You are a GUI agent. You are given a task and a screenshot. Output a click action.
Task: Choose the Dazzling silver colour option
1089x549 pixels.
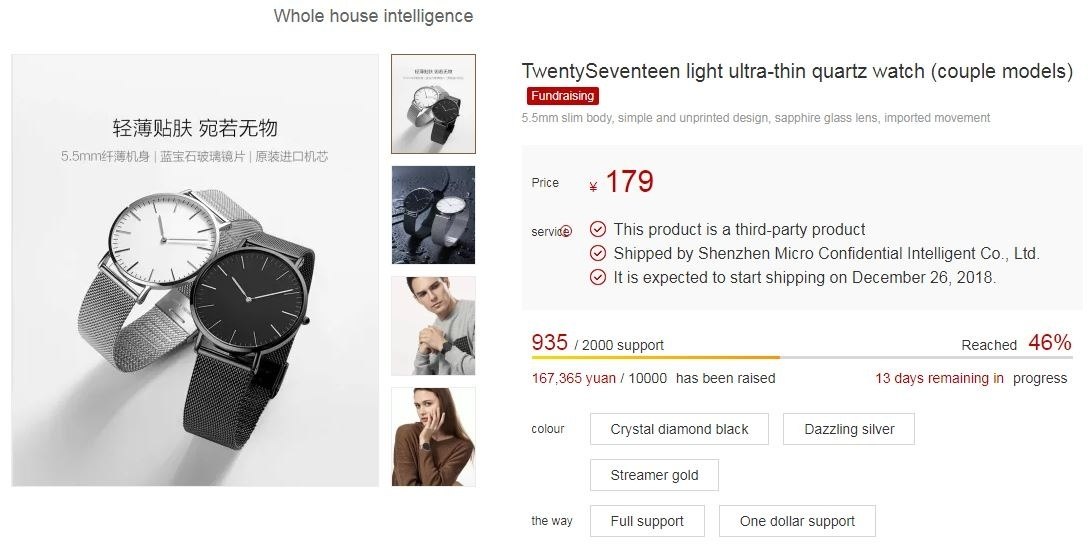pyautogui.click(x=849, y=429)
